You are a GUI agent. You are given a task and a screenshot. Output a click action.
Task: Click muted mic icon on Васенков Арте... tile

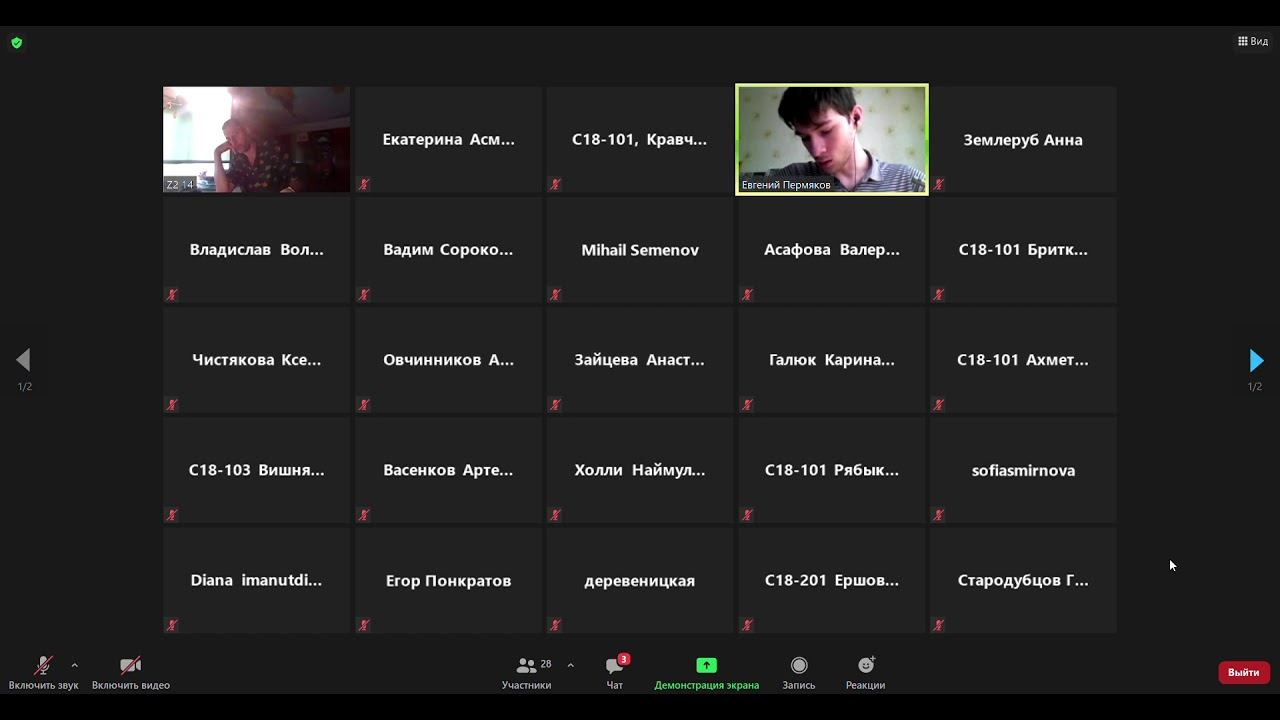364,515
